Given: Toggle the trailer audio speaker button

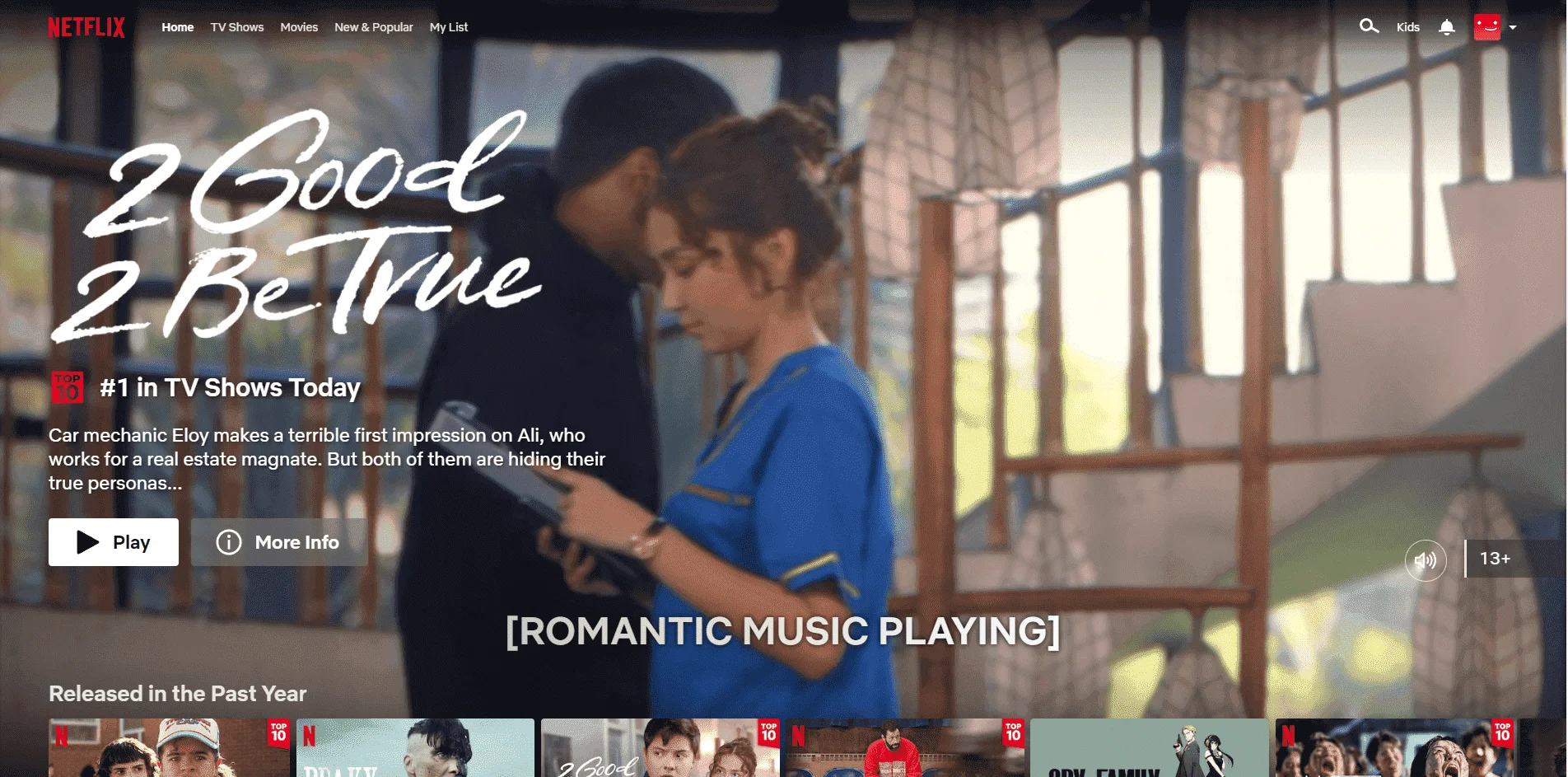Looking at the screenshot, I should [1426, 560].
